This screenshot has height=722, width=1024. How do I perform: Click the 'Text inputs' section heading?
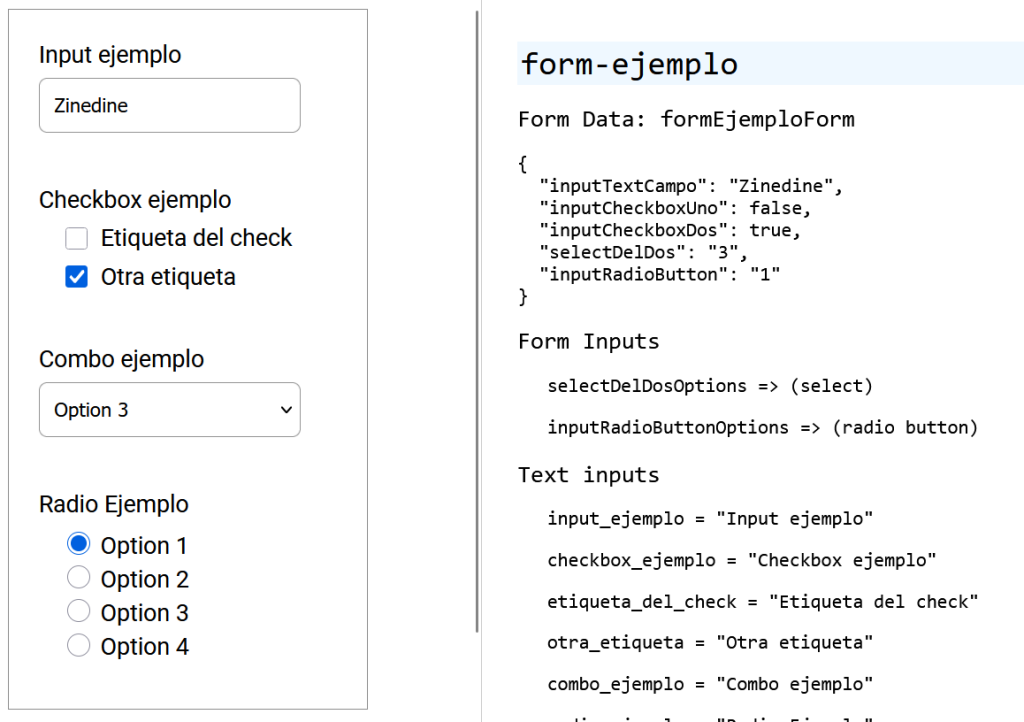coord(588,475)
